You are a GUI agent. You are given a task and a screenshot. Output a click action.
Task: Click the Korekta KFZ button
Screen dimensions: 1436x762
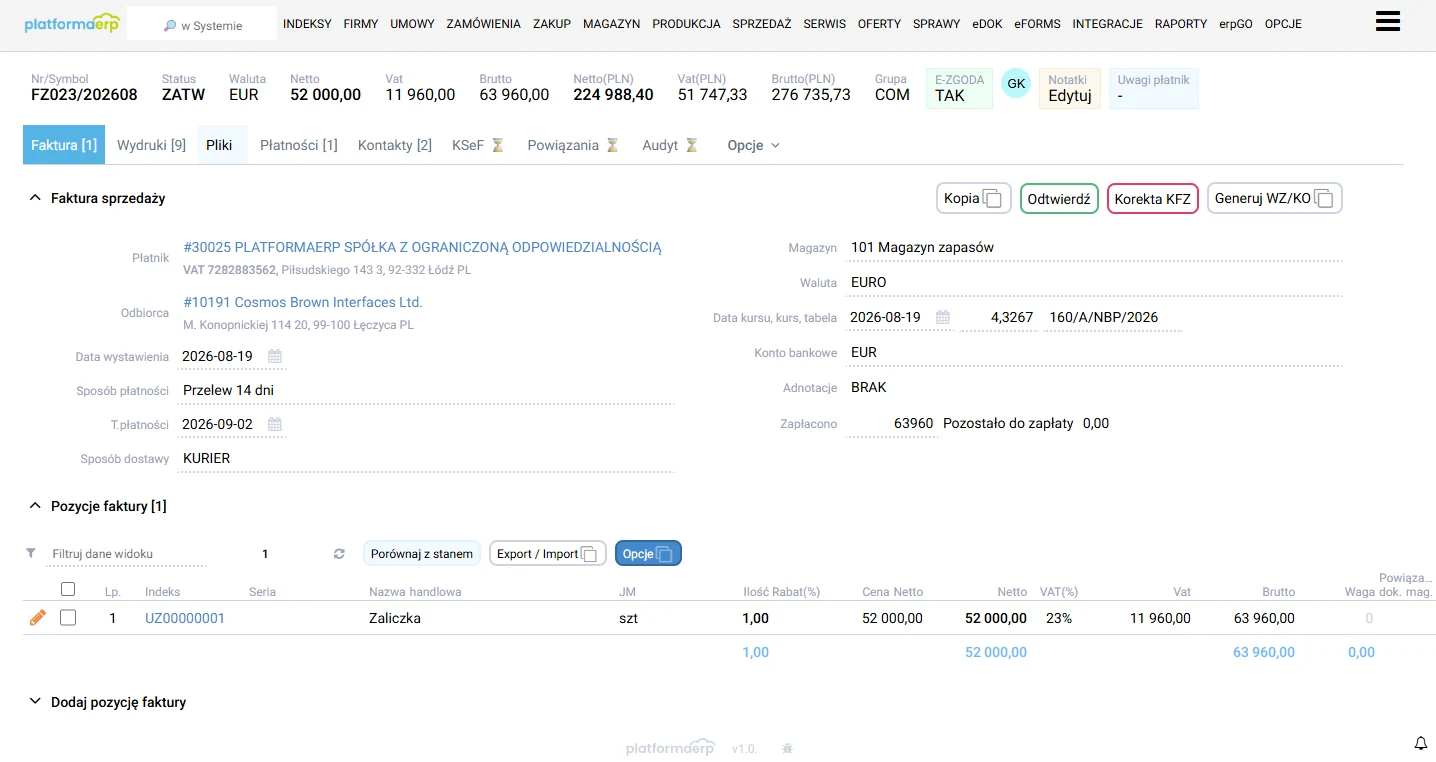pos(1152,198)
